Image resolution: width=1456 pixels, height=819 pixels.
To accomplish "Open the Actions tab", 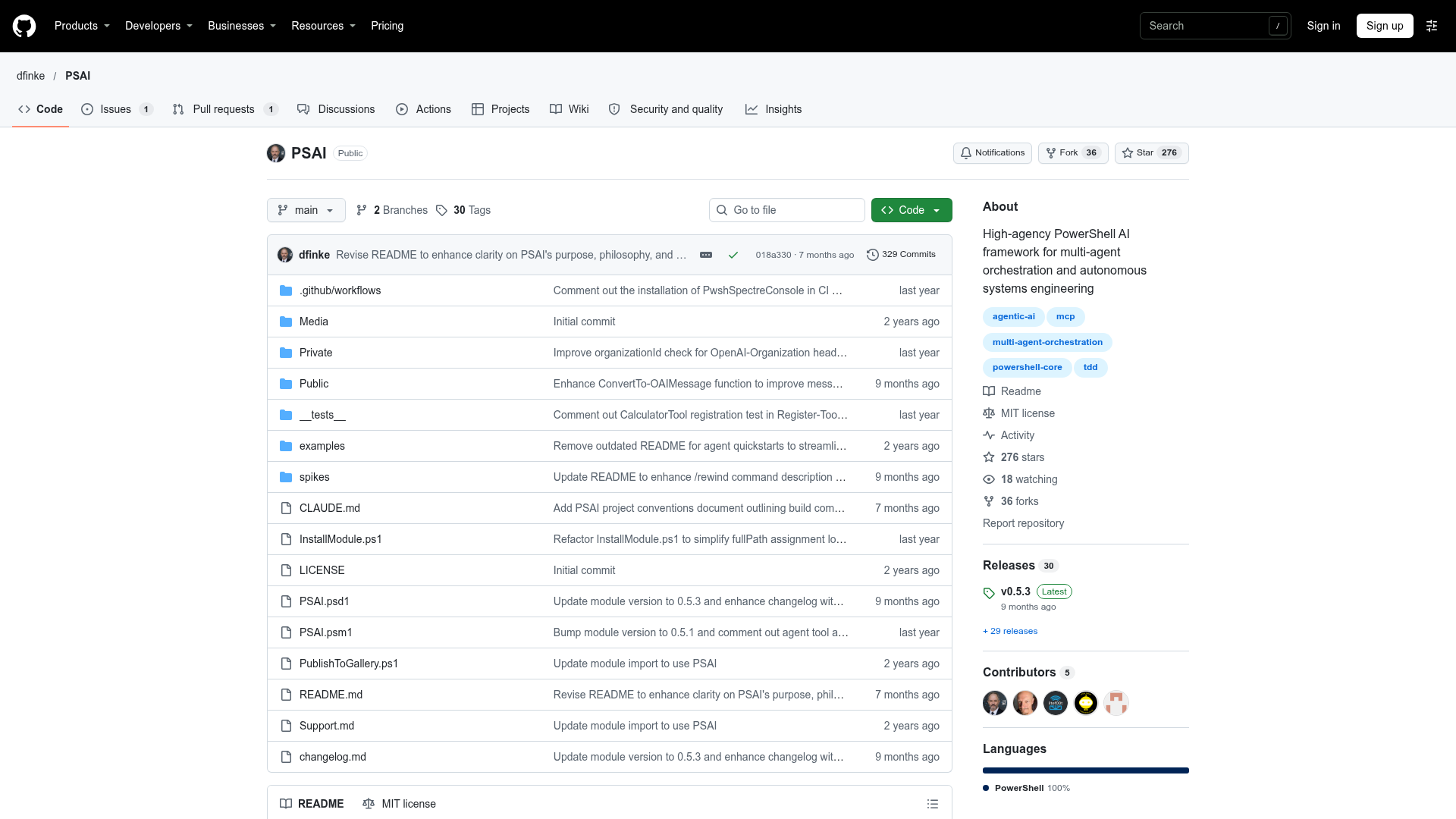I will point(423,109).
